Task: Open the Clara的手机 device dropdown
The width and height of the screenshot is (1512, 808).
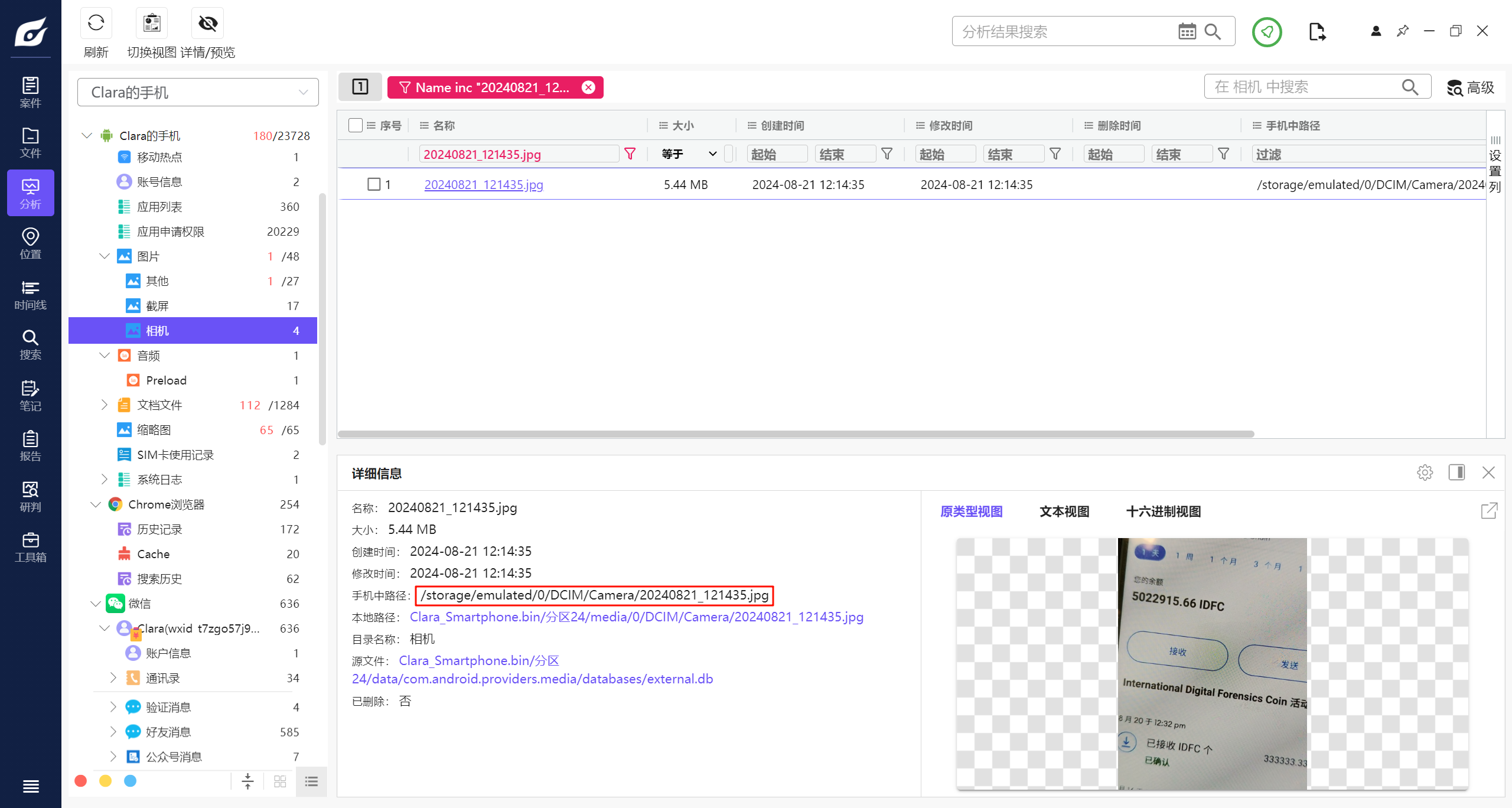Action: coord(198,92)
